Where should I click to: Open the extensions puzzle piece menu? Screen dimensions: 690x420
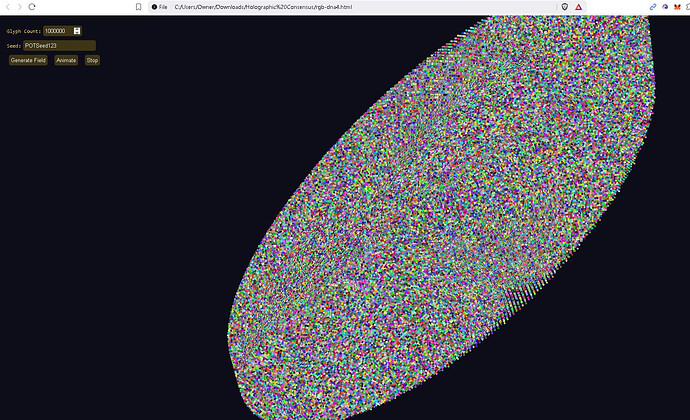[x=686, y=7]
